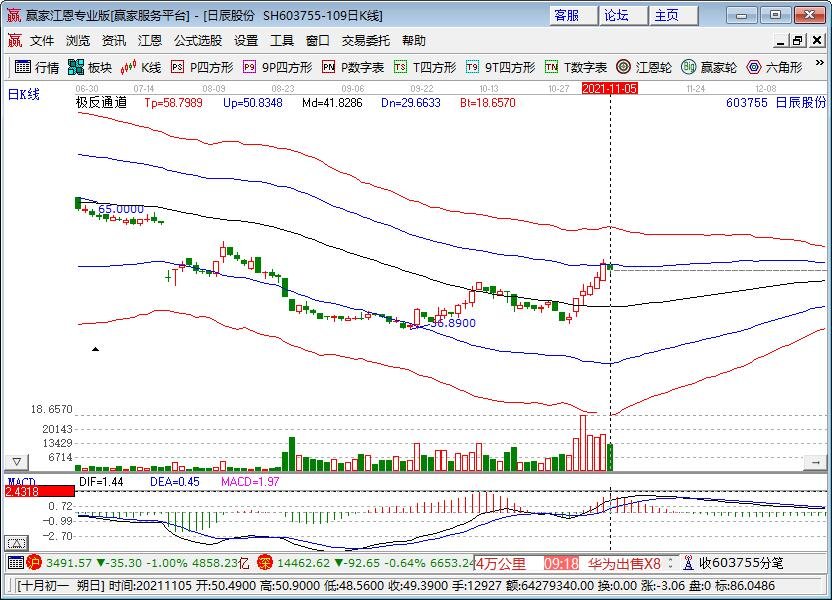Screen dimensions: 832x600
Task: Click the news ticker 华为出售X8
Action: (x=624, y=563)
